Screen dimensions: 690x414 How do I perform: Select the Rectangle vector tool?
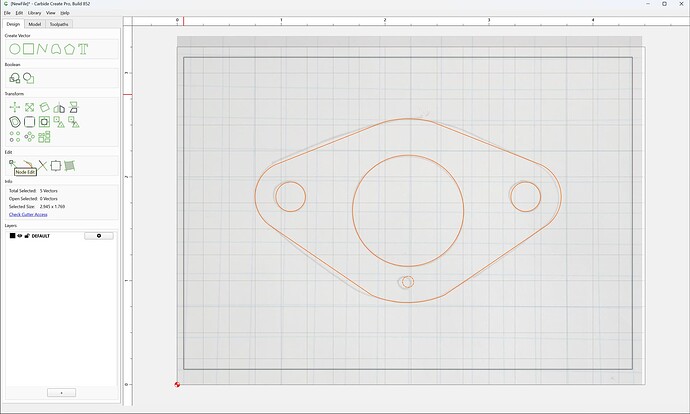(x=29, y=49)
